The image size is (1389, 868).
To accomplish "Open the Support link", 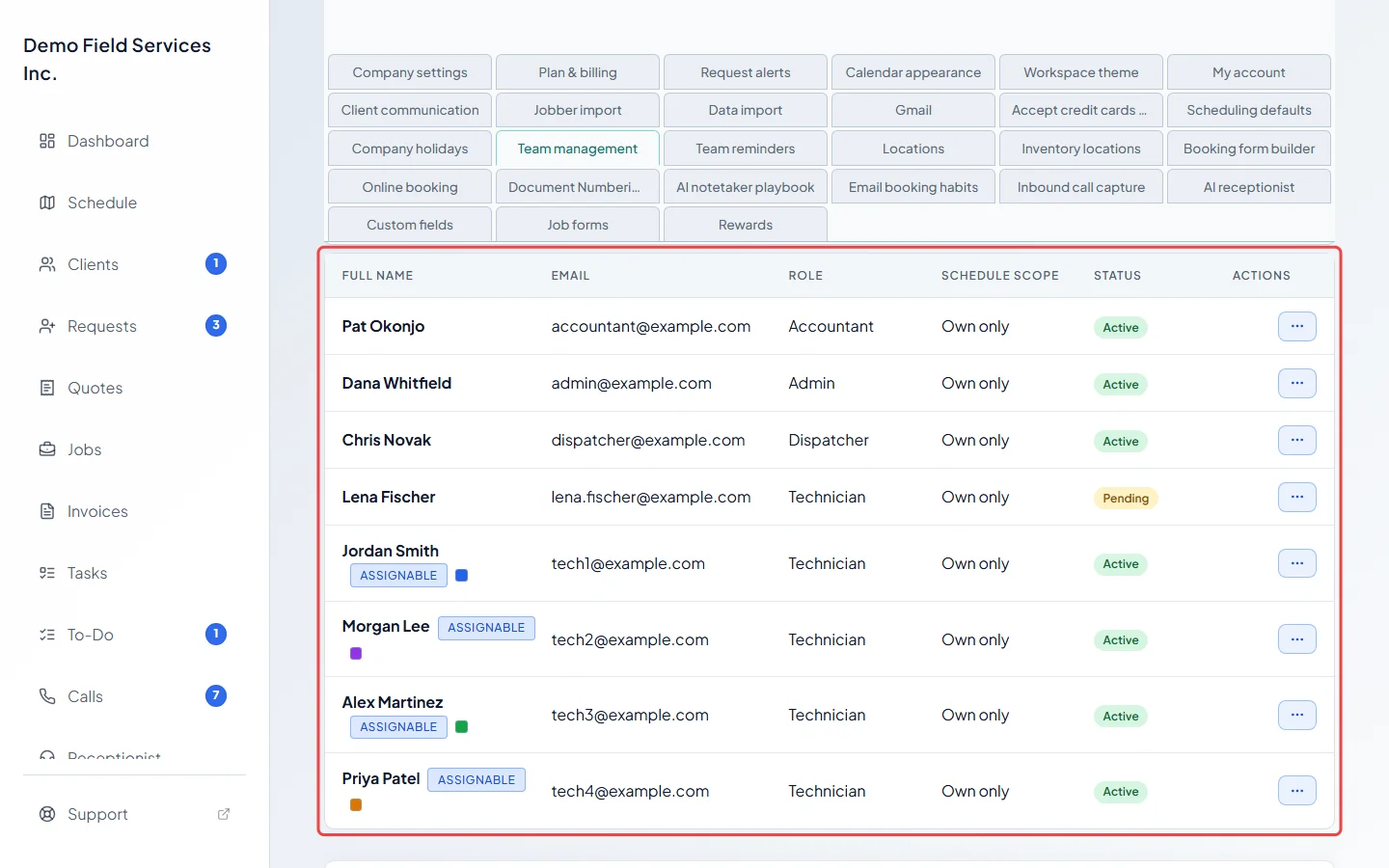I will pyautogui.click(x=97, y=814).
